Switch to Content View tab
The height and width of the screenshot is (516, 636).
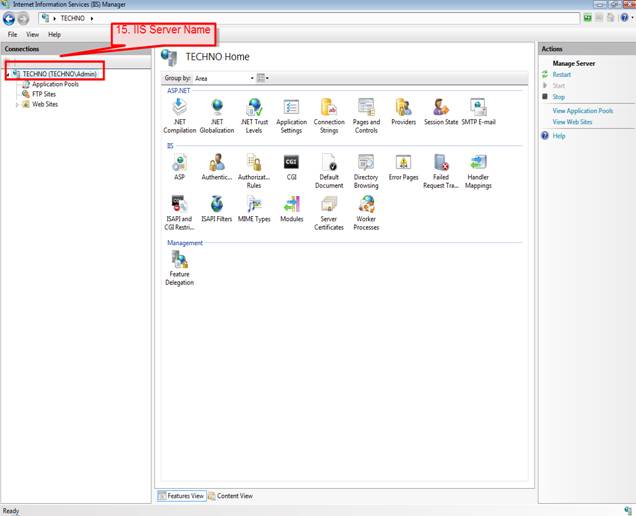pos(230,496)
